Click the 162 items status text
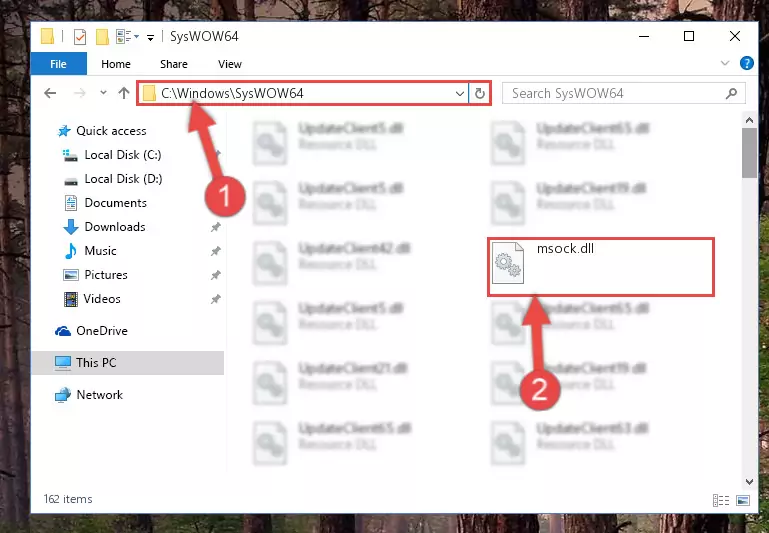769x533 pixels. pos(68,499)
